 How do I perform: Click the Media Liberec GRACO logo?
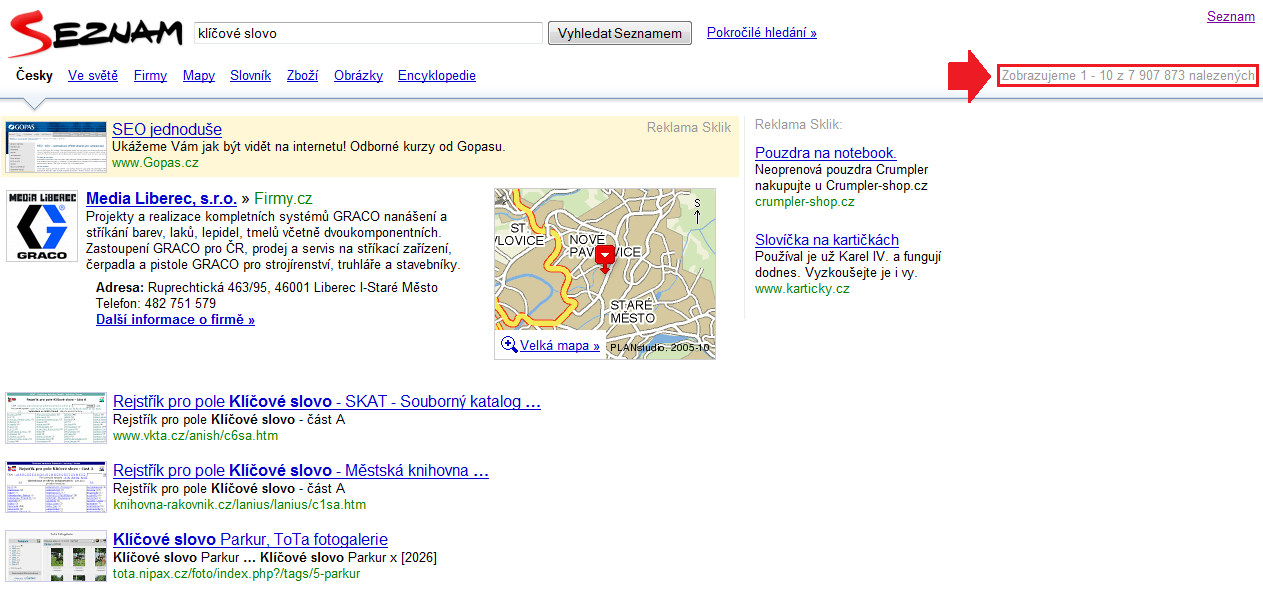(x=42, y=226)
